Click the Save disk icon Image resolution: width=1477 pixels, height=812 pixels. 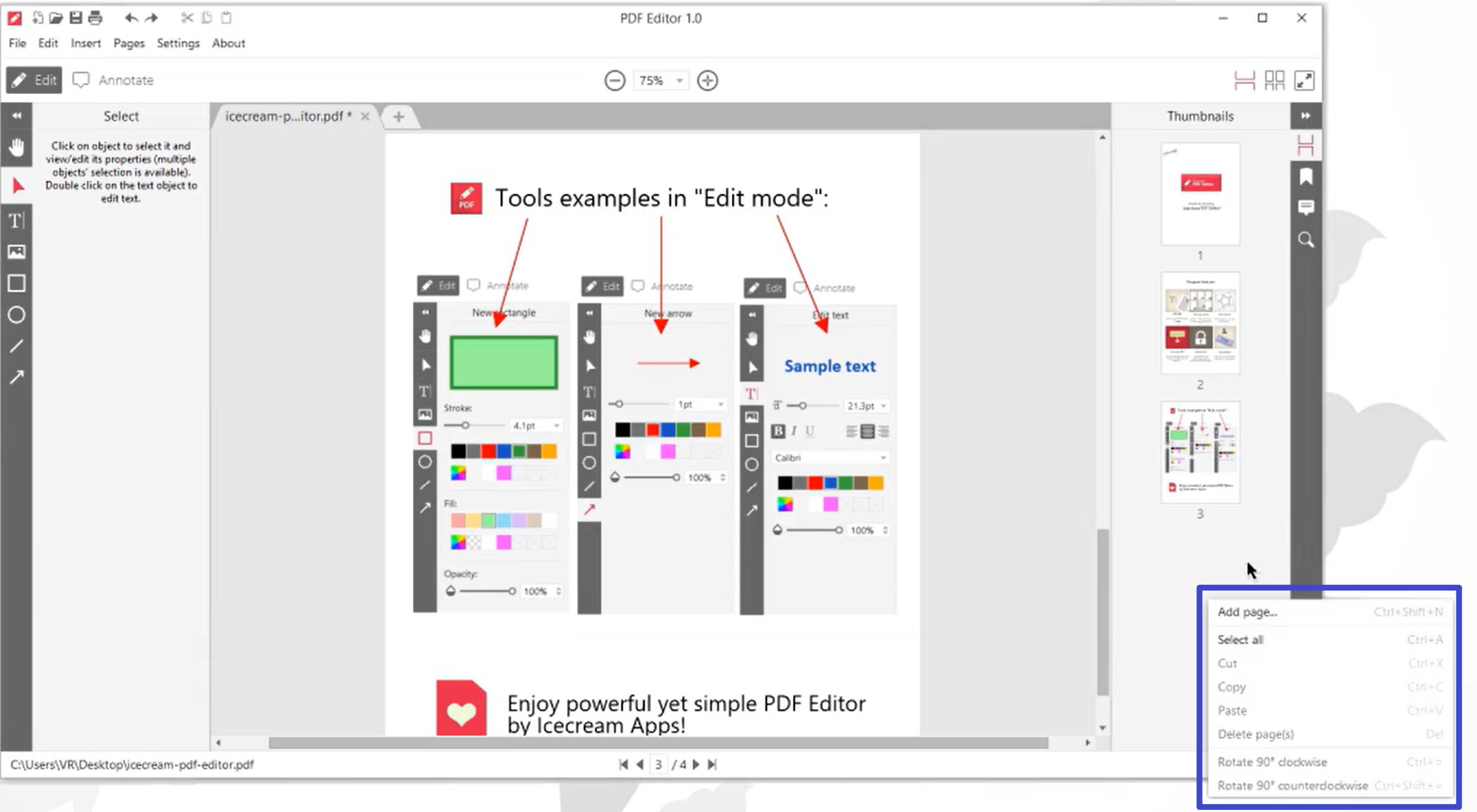click(x=76, y=18)
